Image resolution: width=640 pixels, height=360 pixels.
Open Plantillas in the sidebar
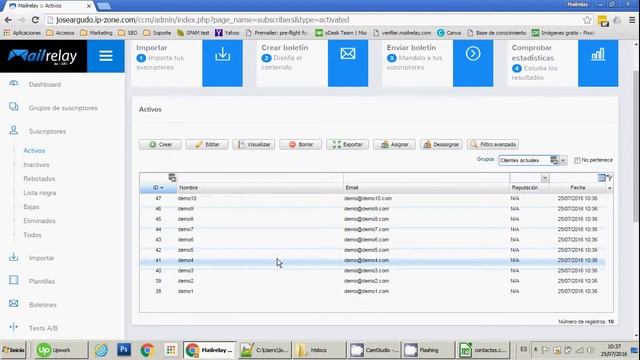click(x=42, y=281)
